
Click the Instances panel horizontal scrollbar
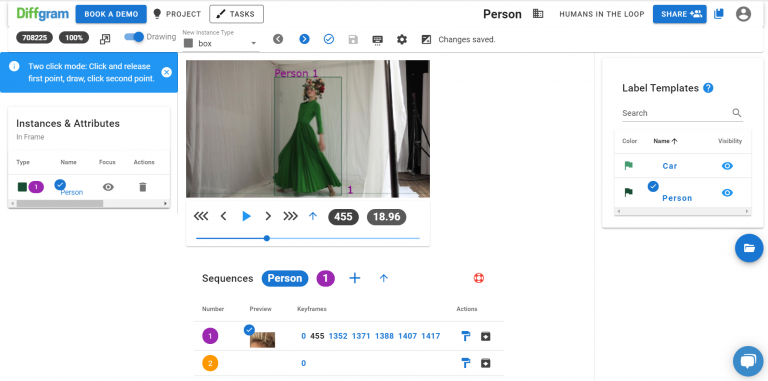pyautogui.click(x=60, y=203)
